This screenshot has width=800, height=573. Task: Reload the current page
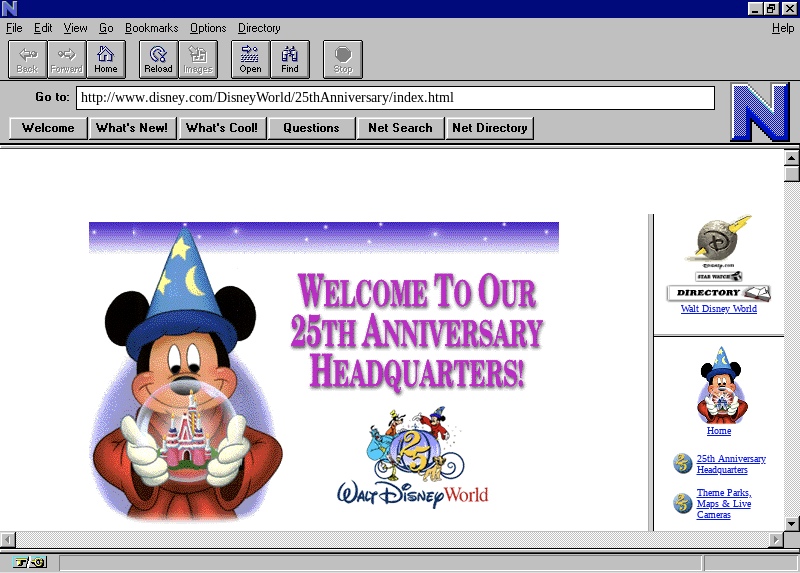pyautogui.click(x=158, y=59)
